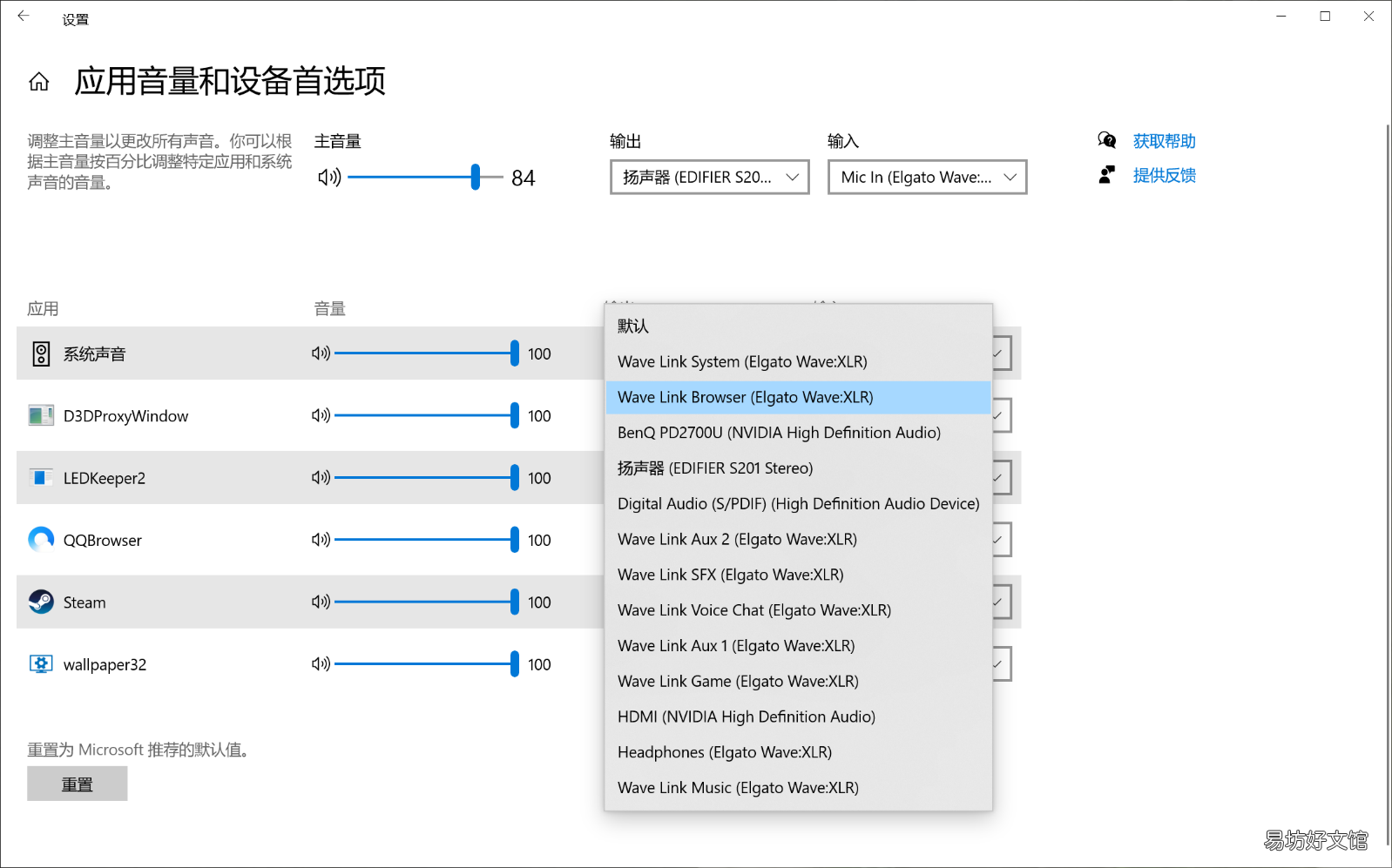Click the 获取帮助 chat icon
This screenshot has height=868, width=1392.
pyautogui.click(x=1107, y=140)
